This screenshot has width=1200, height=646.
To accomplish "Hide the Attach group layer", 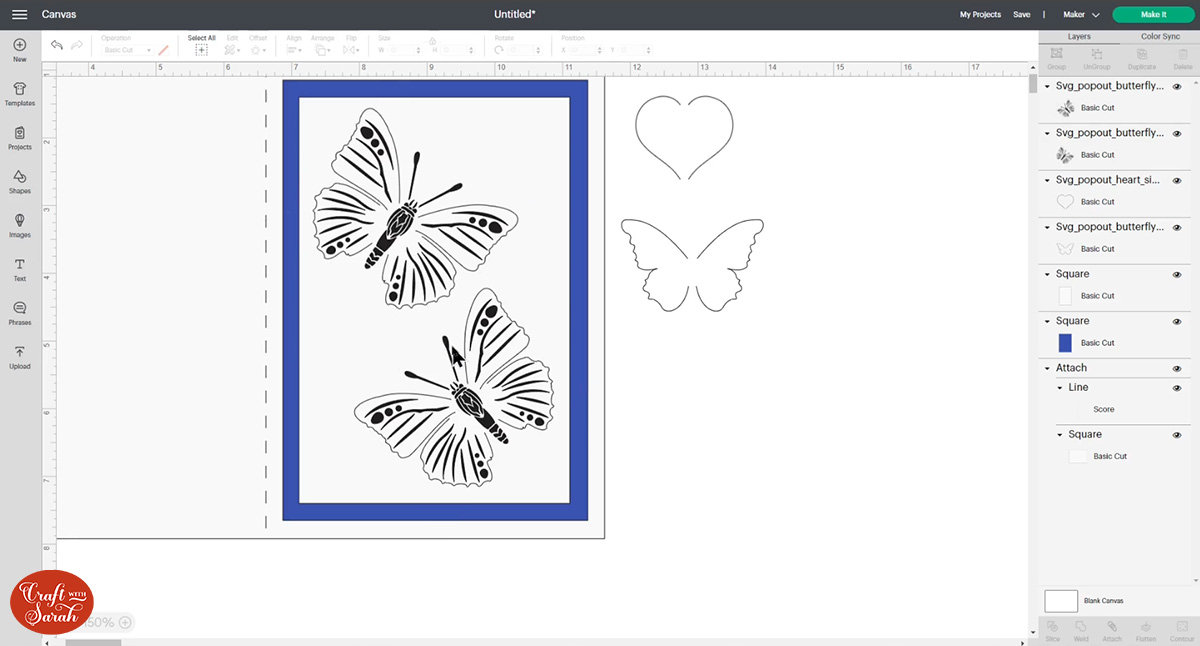I will 1178,367.
